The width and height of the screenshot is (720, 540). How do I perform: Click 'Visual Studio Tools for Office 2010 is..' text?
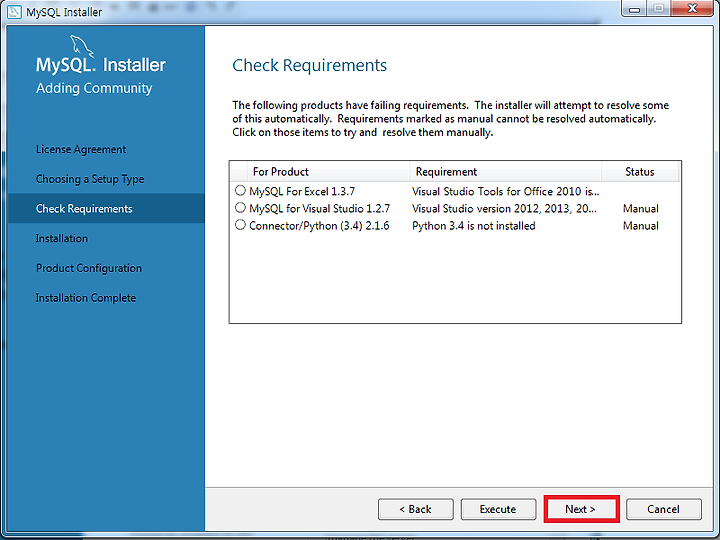tap(506, 191)
